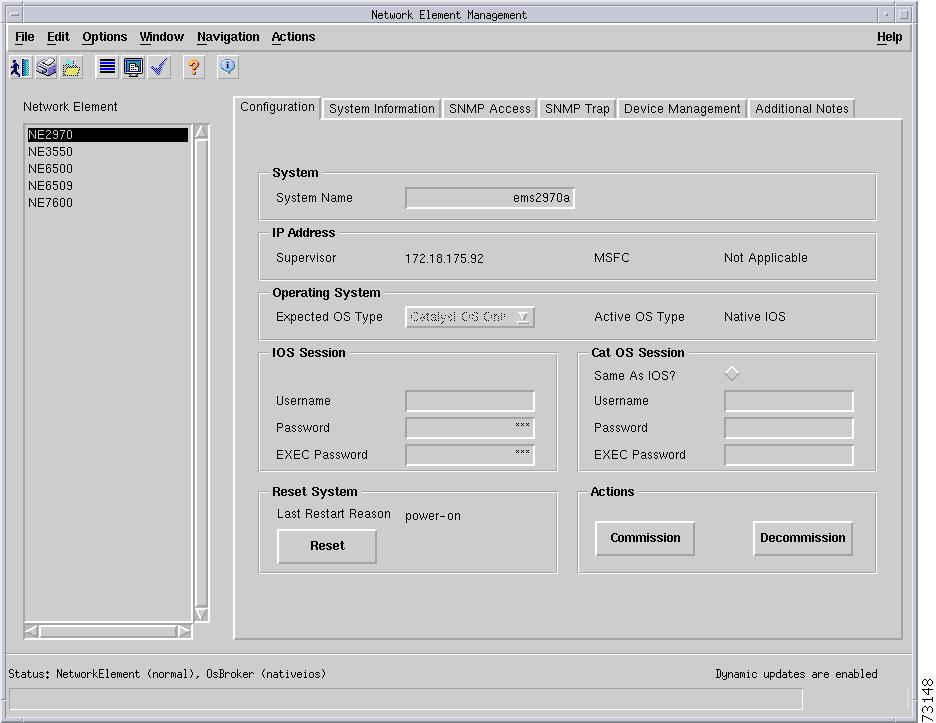The width and height of the screenshot is (936, 723).
Task: Click the yellow folder toolbar icon
Action: click(72, 67)
